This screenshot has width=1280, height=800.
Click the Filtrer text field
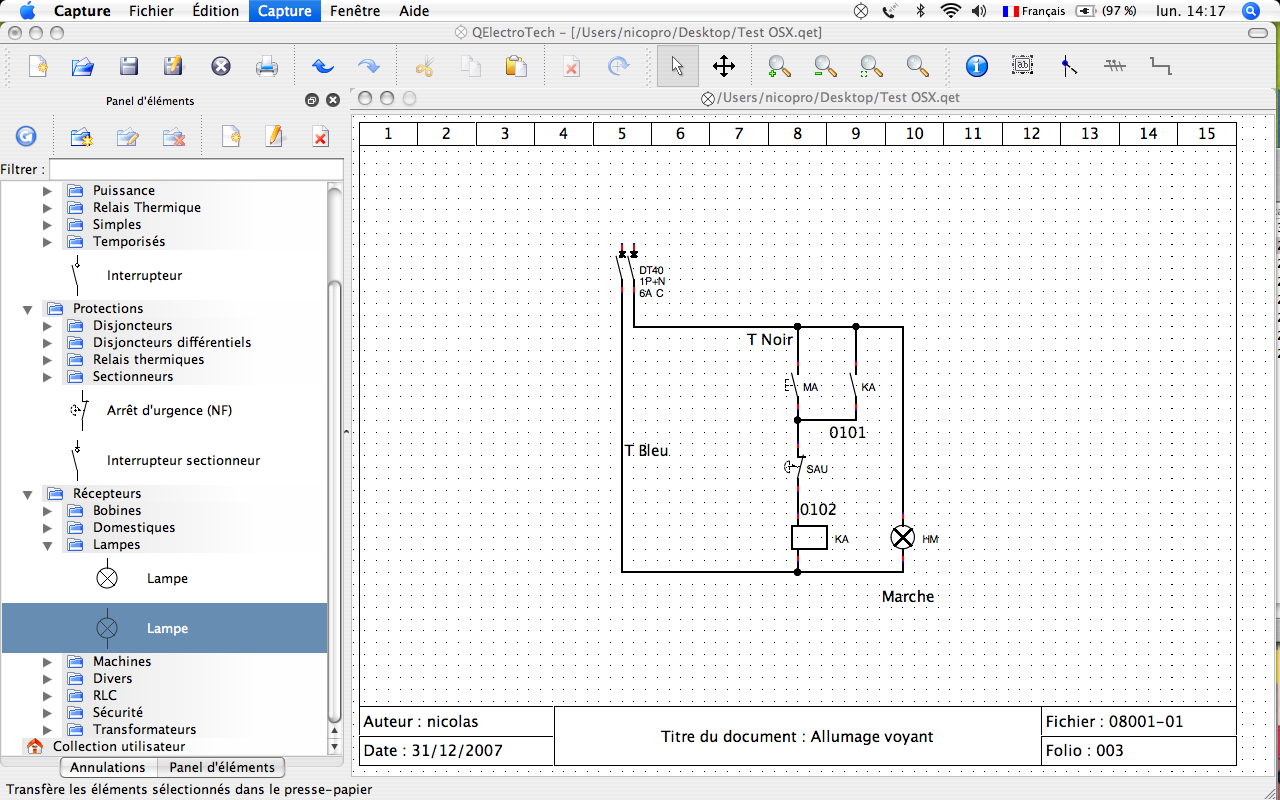[x=189, y=170]
